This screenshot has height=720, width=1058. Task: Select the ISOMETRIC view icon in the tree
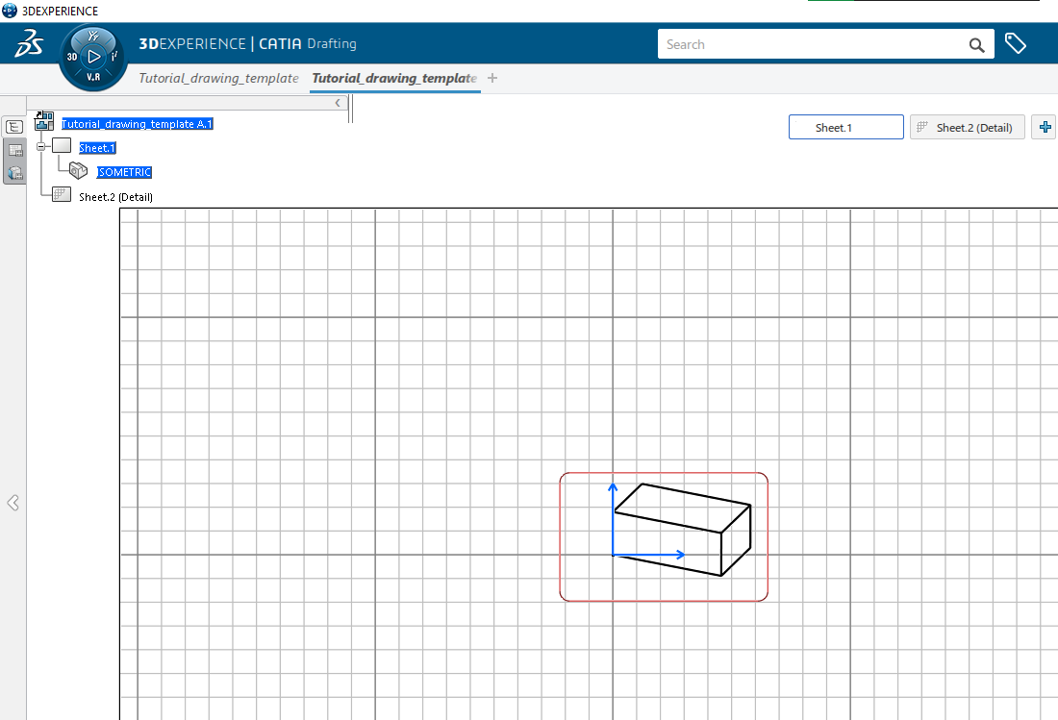tap(77, 171)
